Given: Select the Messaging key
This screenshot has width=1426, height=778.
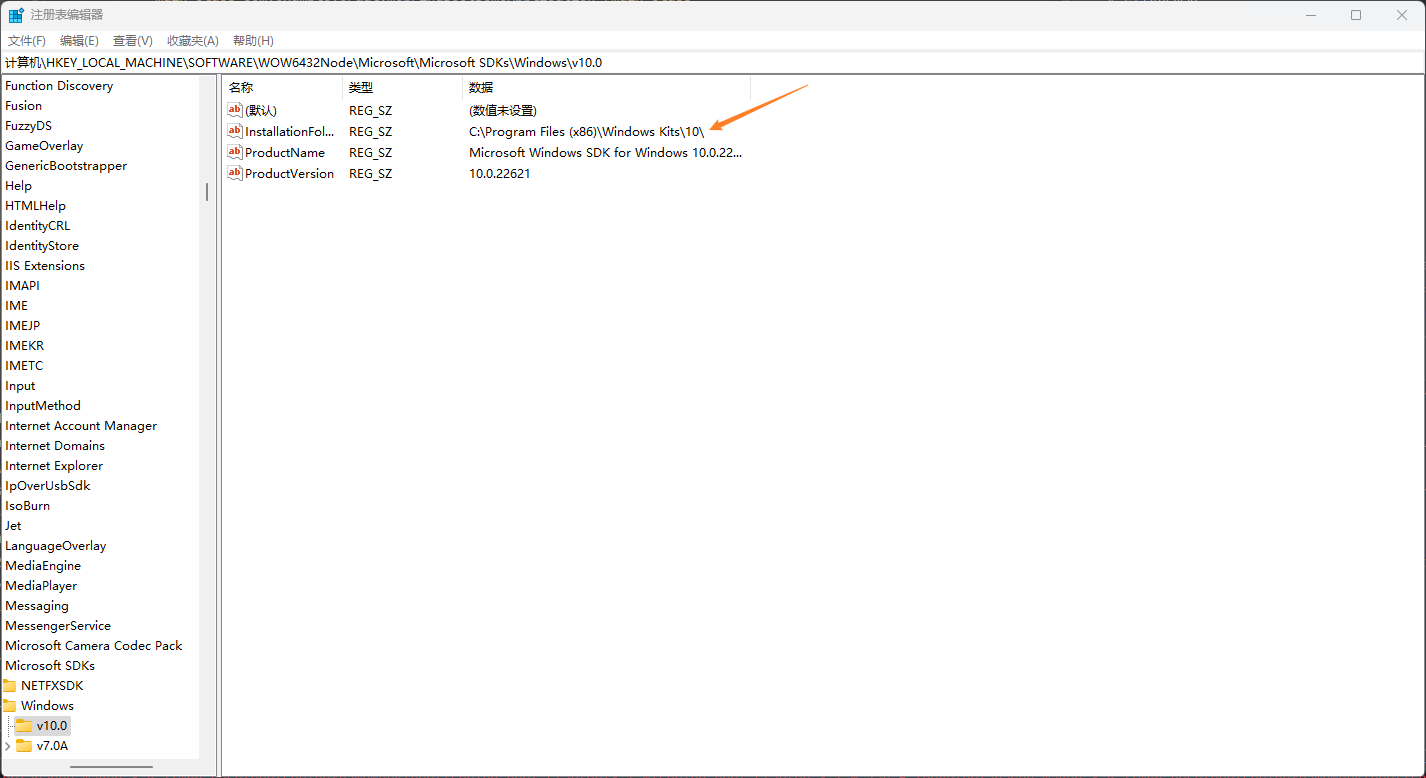Looking at the screenshot, I should point(37,606).
